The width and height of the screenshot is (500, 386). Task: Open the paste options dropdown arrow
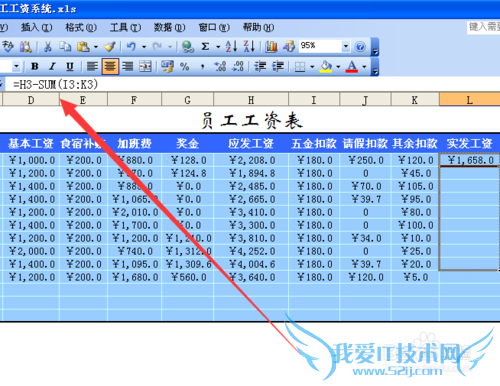click(96, 47)
